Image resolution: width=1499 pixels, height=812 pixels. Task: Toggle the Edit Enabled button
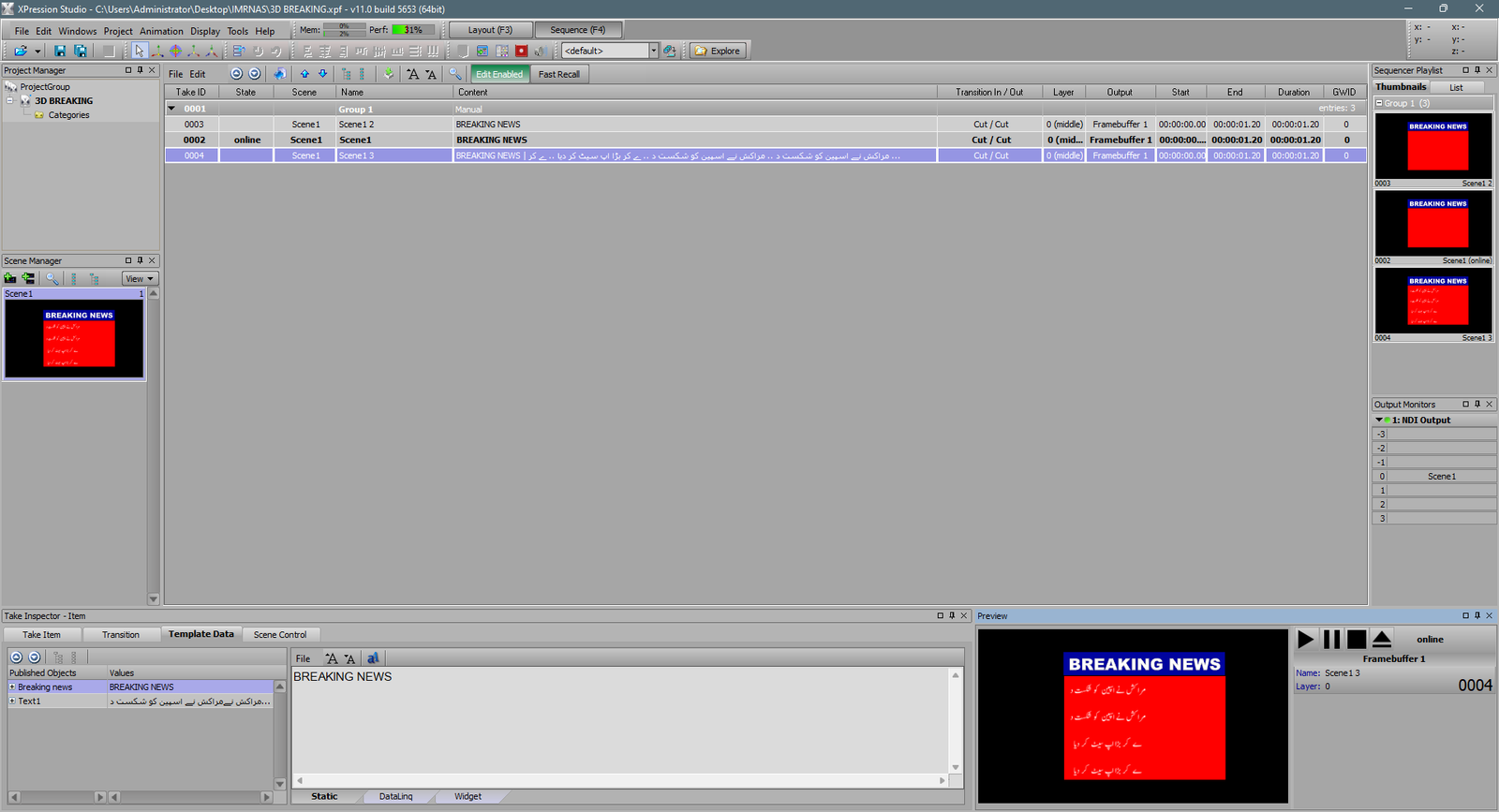499,74
